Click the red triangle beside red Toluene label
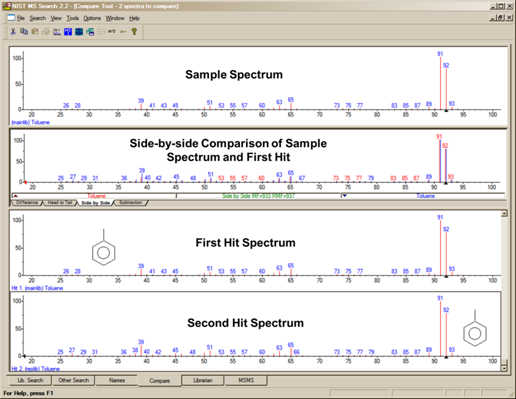 (x=16, y=196)
